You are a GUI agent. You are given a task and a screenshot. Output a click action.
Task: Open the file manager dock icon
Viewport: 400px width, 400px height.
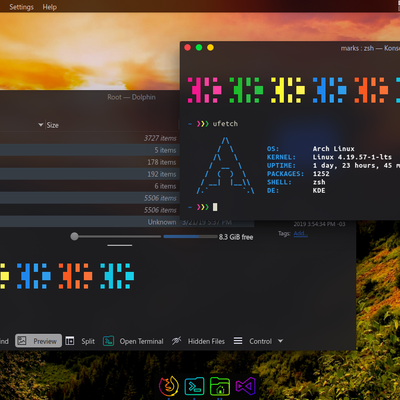[x=220, y=386]
